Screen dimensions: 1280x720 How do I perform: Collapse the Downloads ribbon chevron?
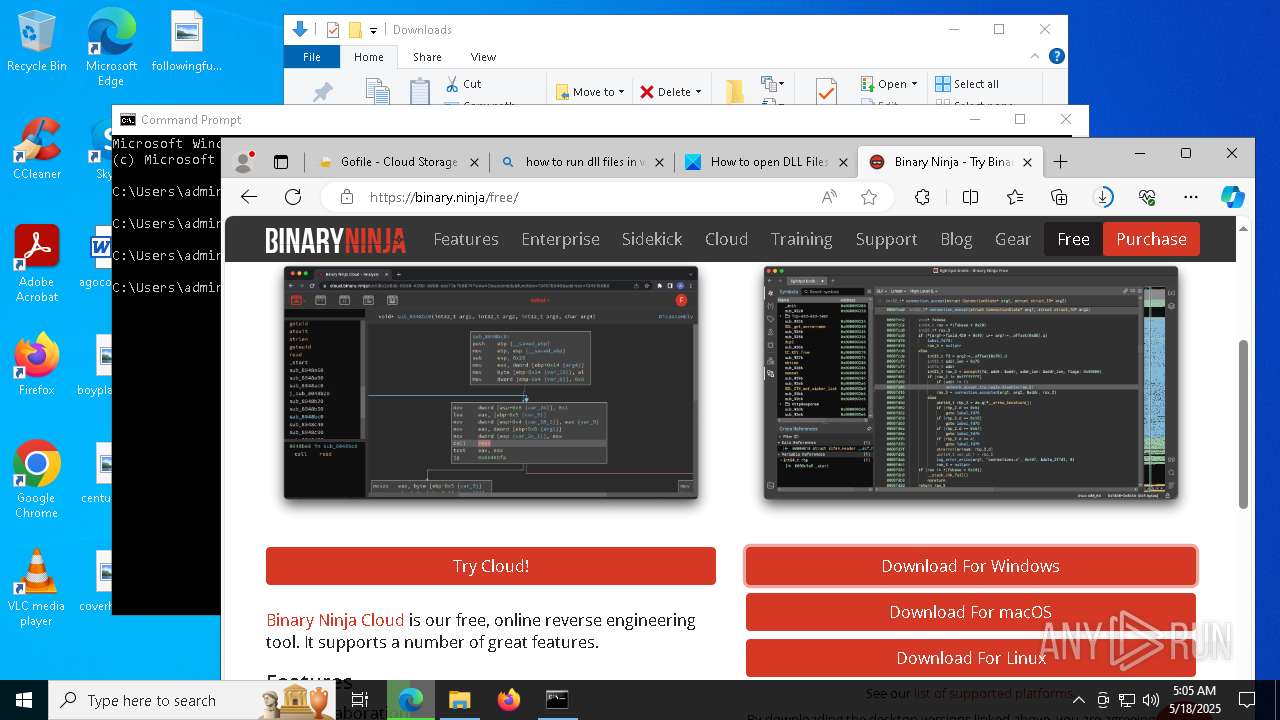tap(1035, 57)
